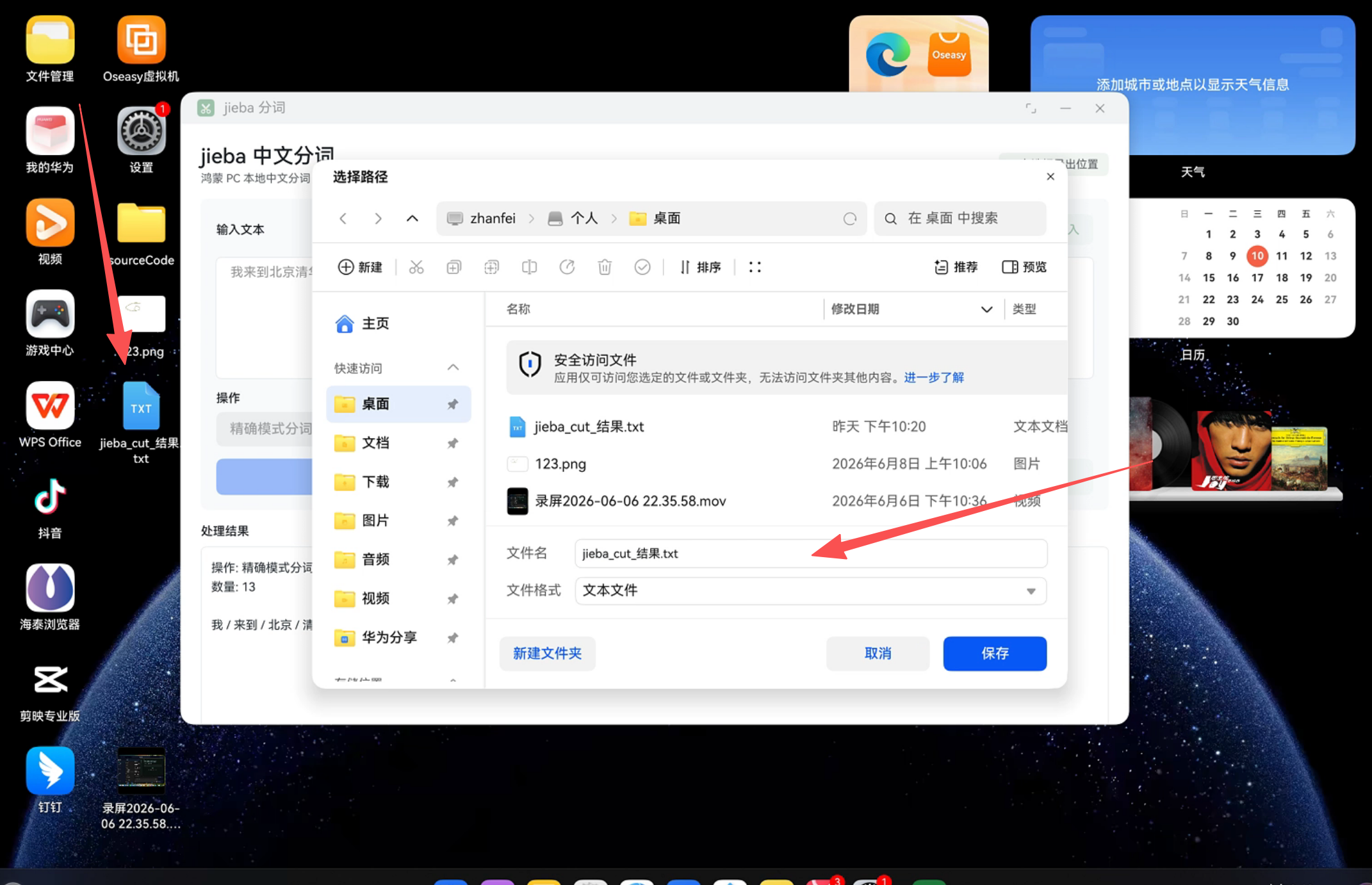Open 文档 folder in sidebar
The image size is (1372, 885).
coord(398,443)
